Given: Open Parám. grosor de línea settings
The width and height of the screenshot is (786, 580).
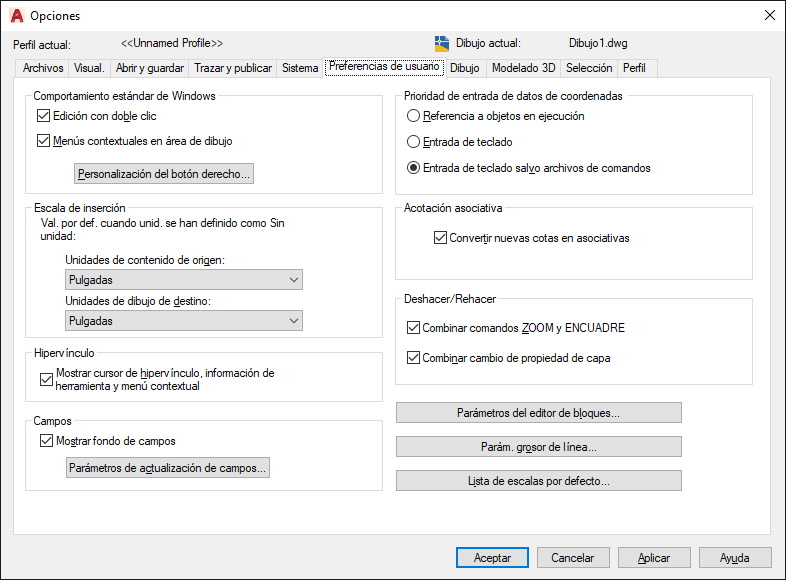Looking at the screenshot, I should (538, 447).
